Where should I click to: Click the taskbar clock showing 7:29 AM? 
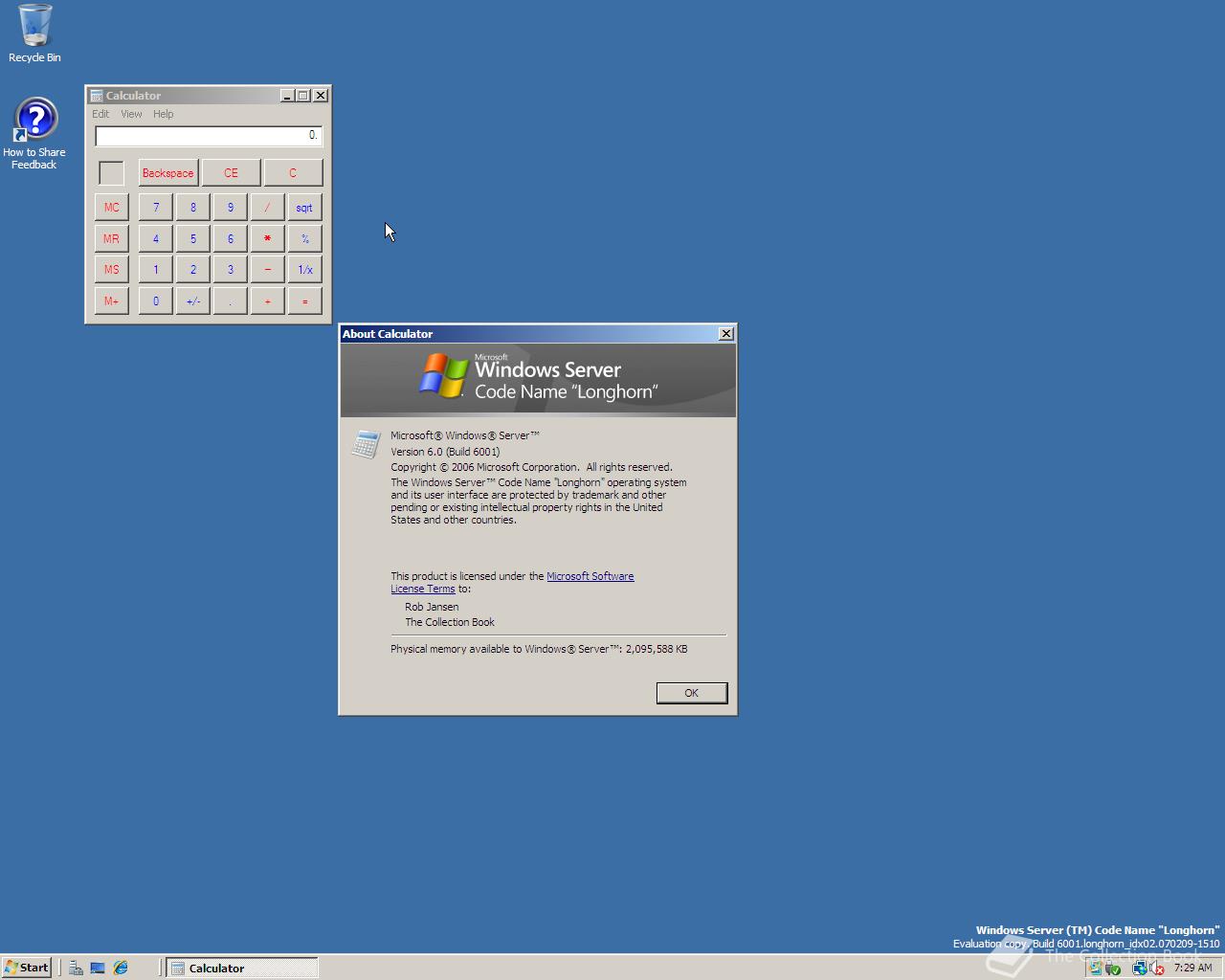tap(1193, 968)
